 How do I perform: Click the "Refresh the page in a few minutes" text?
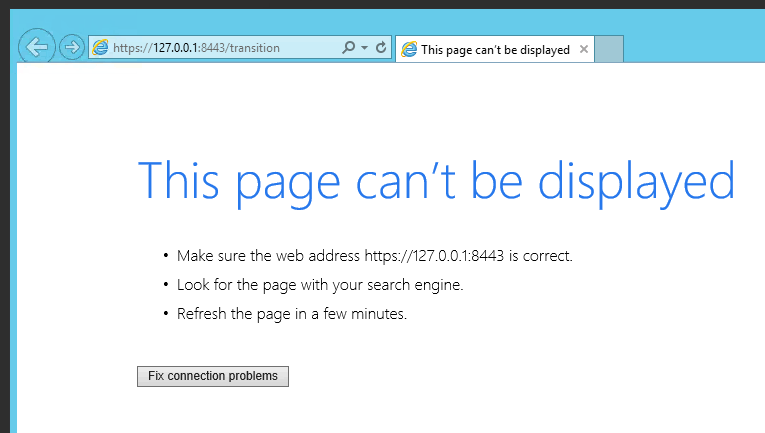click(291, 314)
